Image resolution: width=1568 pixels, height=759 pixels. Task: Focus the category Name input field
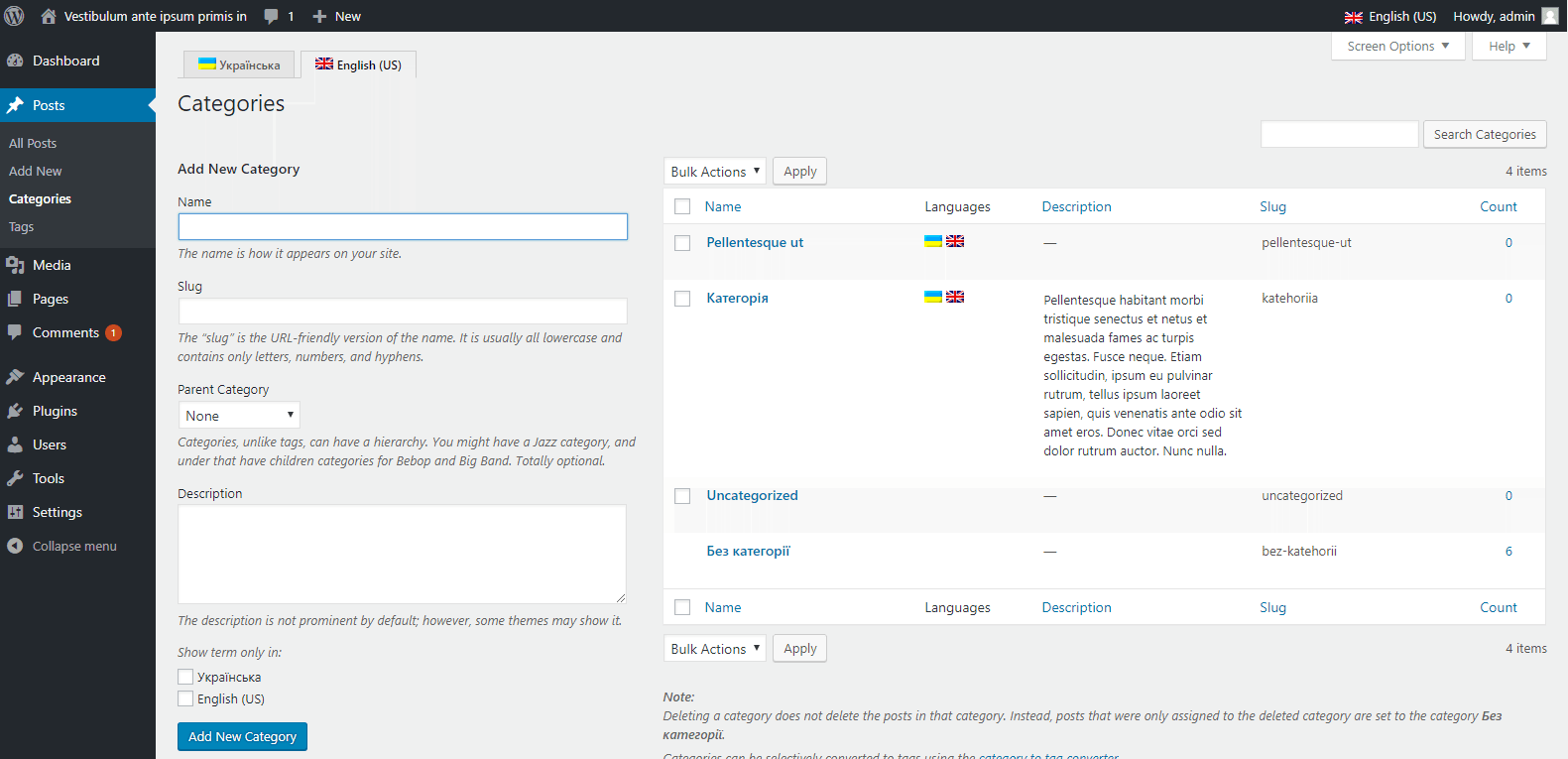pyautogui.click(x=403, y=227)
